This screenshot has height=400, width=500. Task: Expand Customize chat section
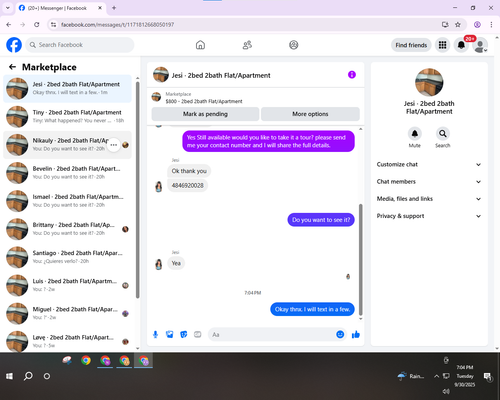coord(429,164)
